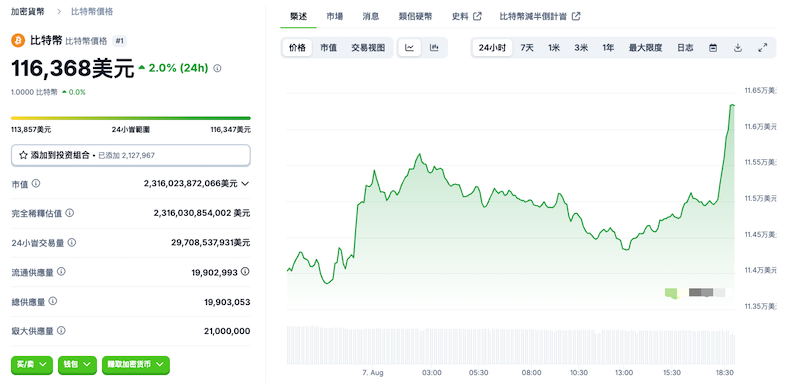The width and height of the screenshot is (800, 383).
Task: Click the download chart data icon
Action: [737, 48]
